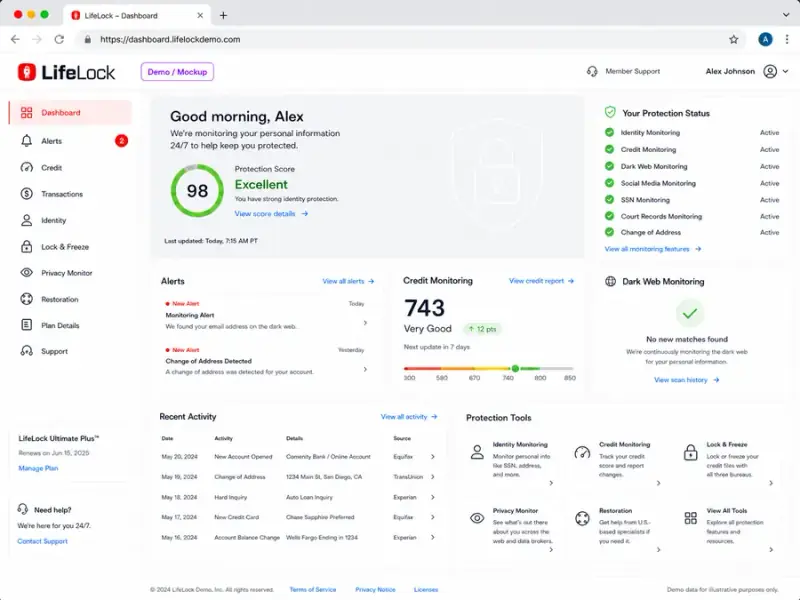The height and width of the screenshot is (600, 800).
Task: Click the Member Support headset icon
Action: (x=592, y=71)
